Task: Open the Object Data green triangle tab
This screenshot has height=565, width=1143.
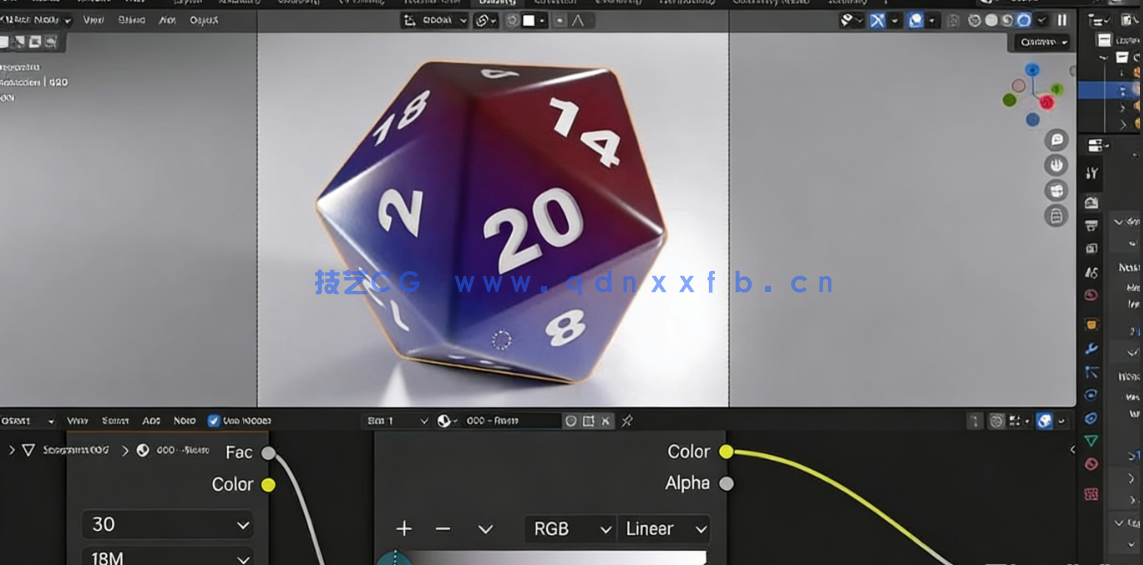Action: pyautogui.click(x=1091, y=440)
